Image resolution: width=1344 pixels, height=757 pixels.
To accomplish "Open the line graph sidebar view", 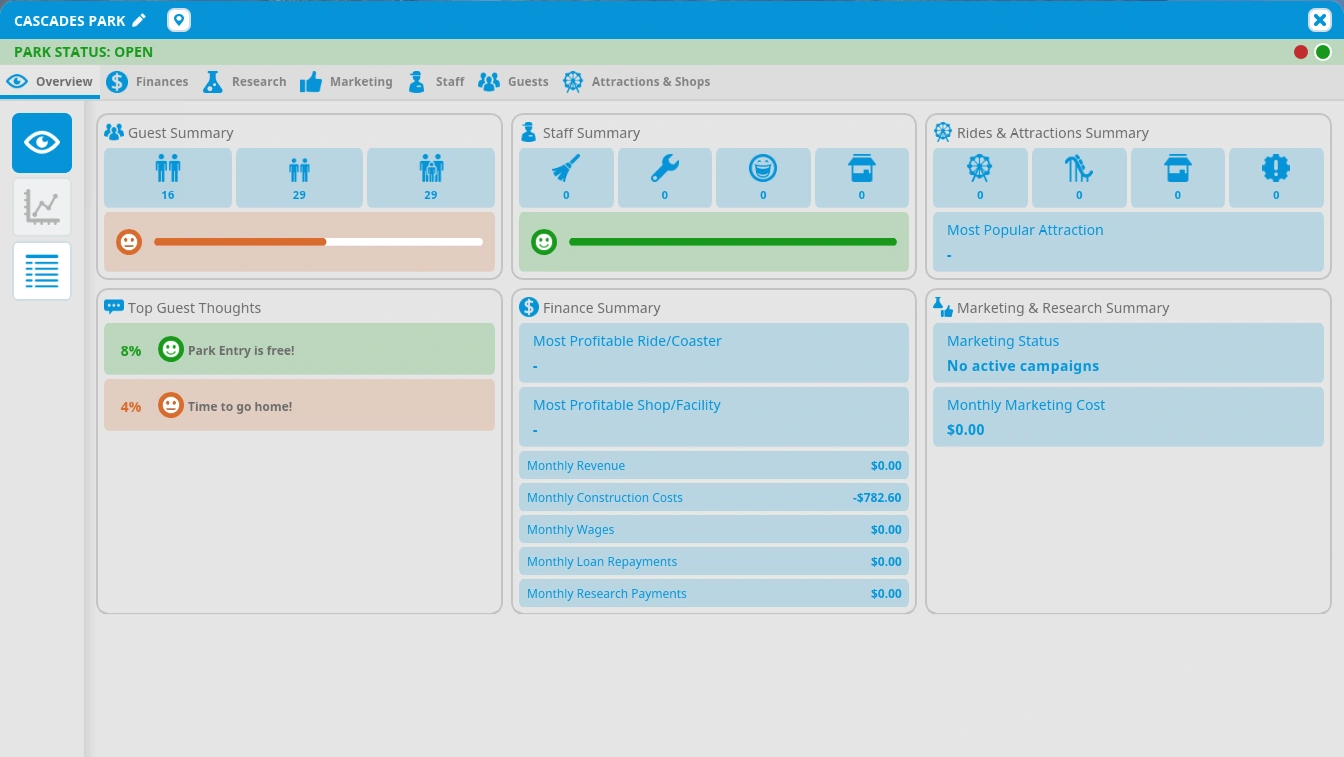I will point(42,207).
